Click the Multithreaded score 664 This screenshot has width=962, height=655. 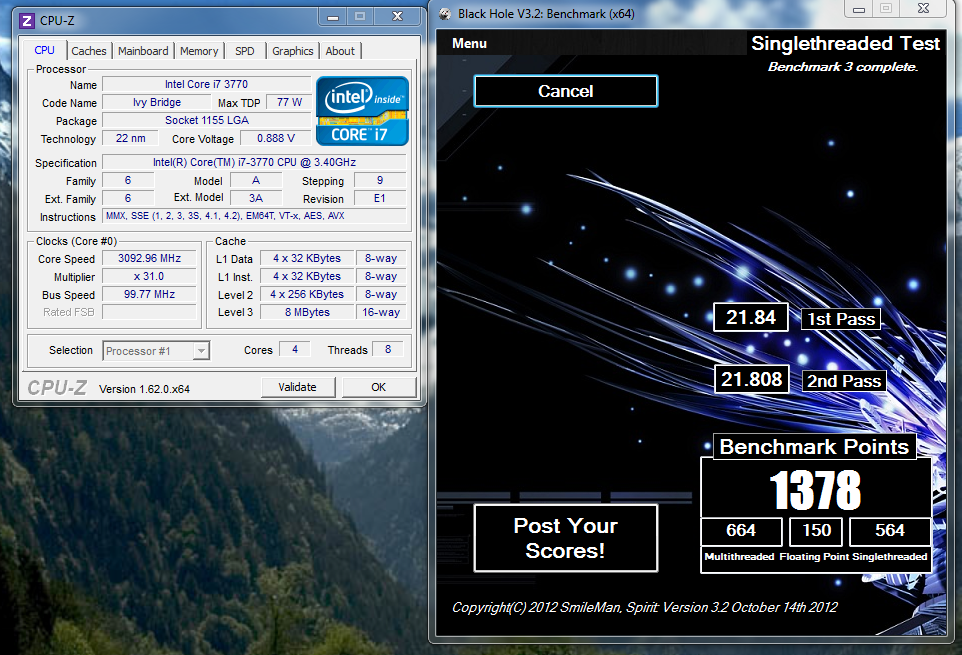tap(741, 531)
